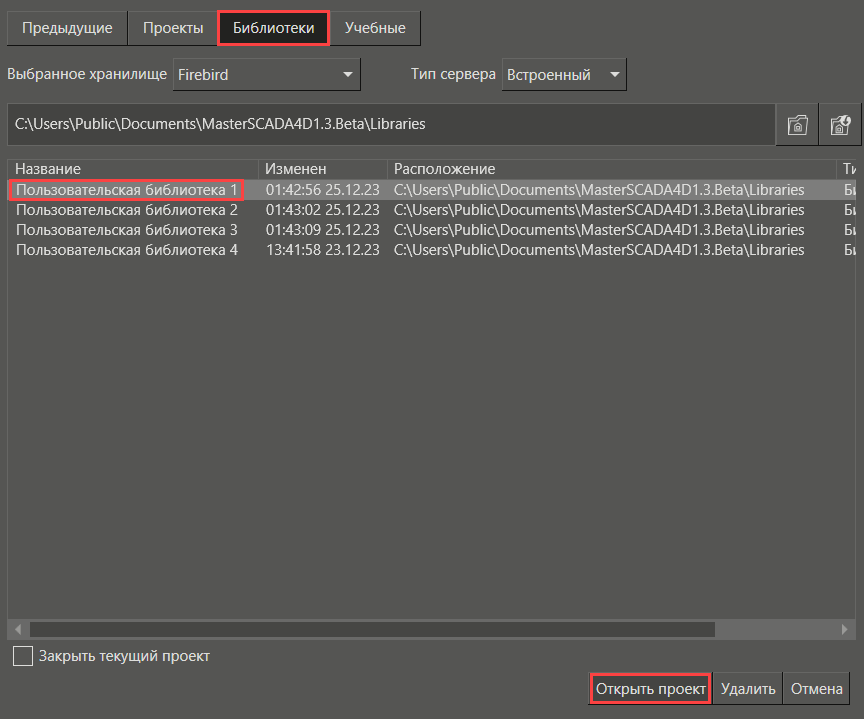
Task: Open the Проекты tab
Action: [x=173, y=28]
